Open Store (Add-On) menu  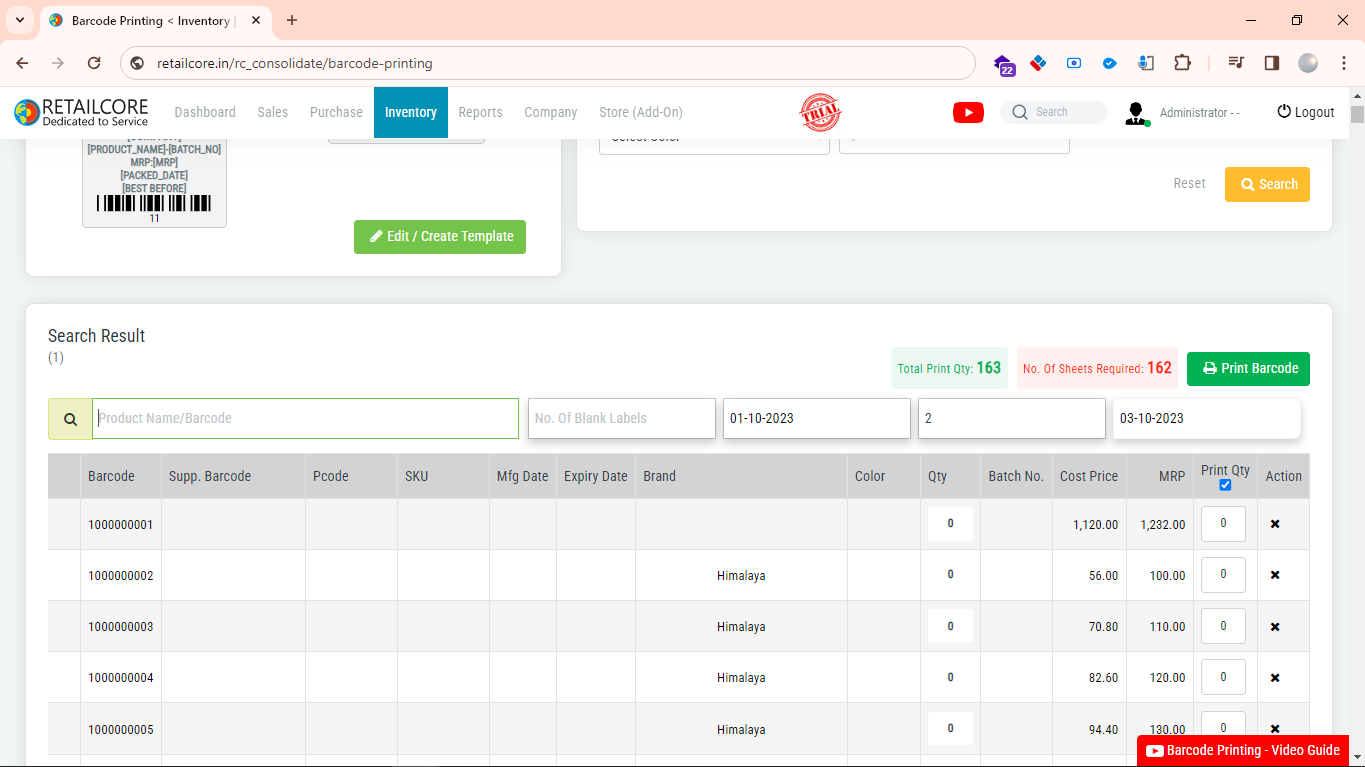pos(641,112)
